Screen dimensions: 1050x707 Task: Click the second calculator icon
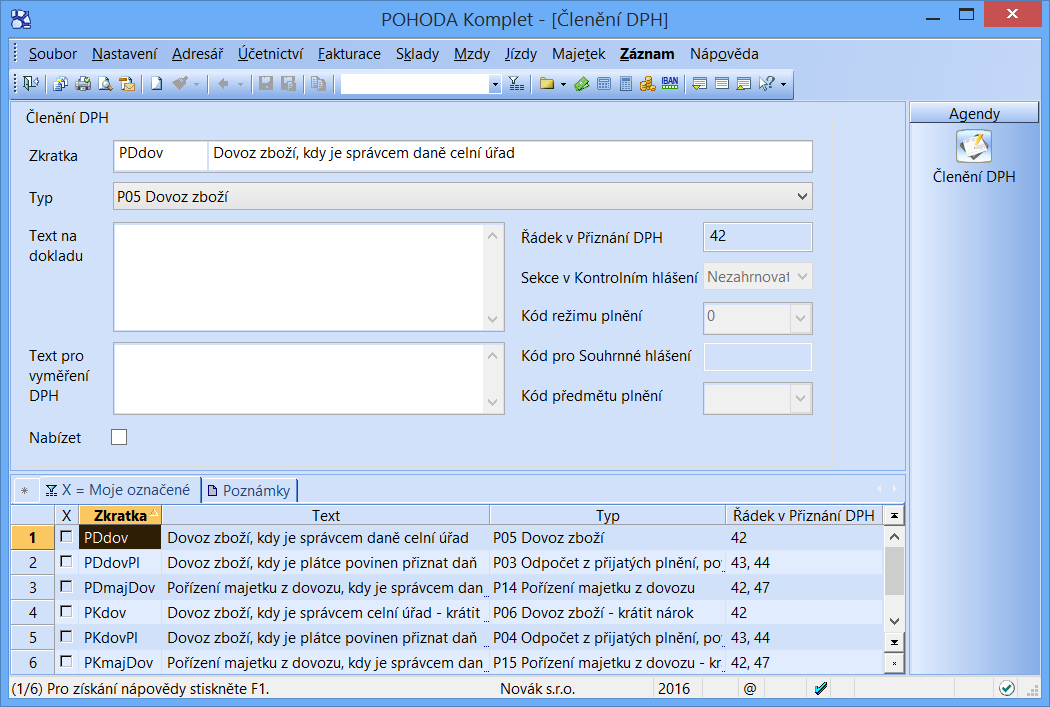[x=625, y=84]
